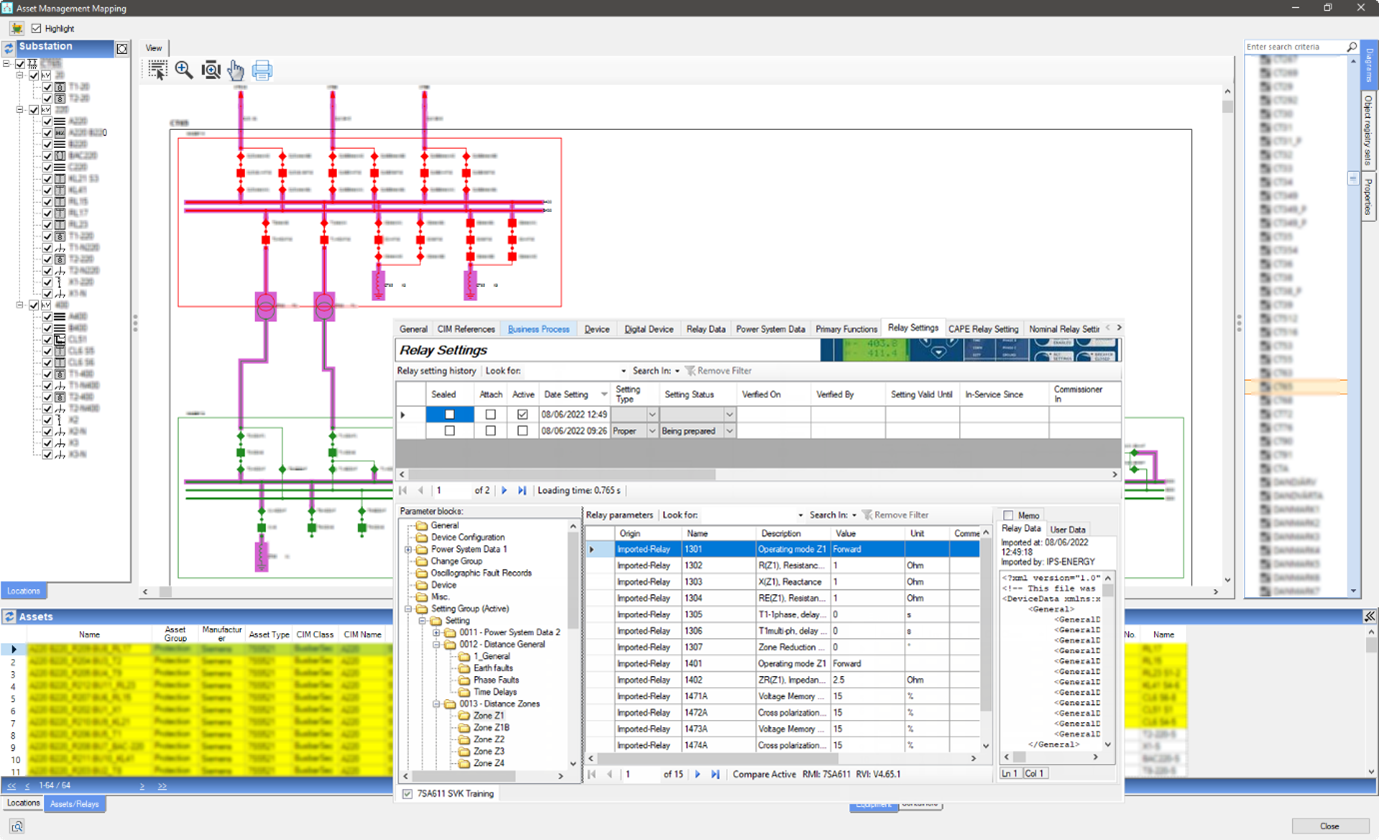Image resolution: width=1379 pixels, height=840 pixels.
Task: Click Remove Filter in Relay parameters bar
Action: [894, 515]
